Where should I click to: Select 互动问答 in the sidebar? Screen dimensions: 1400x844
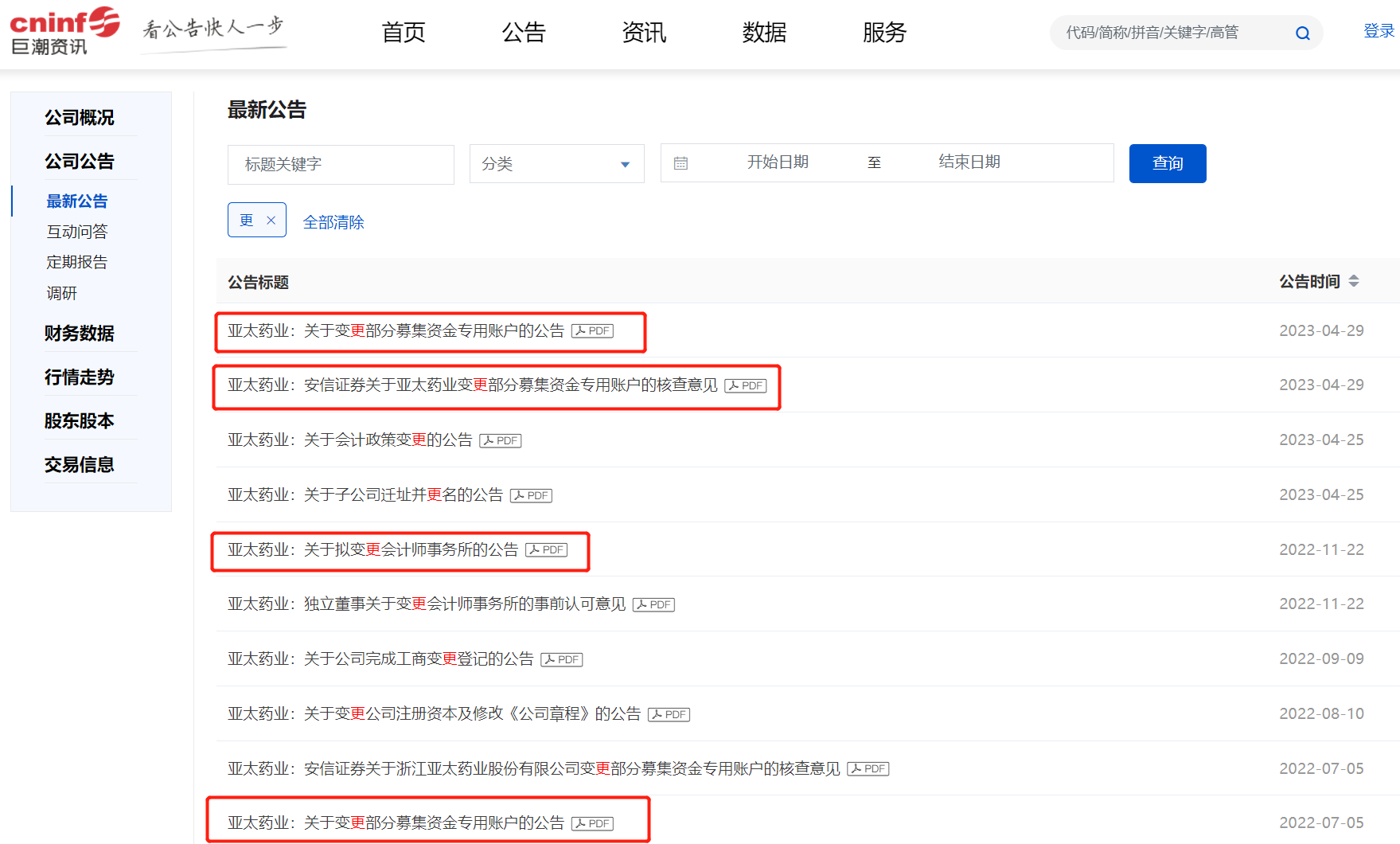coord(77,232)
